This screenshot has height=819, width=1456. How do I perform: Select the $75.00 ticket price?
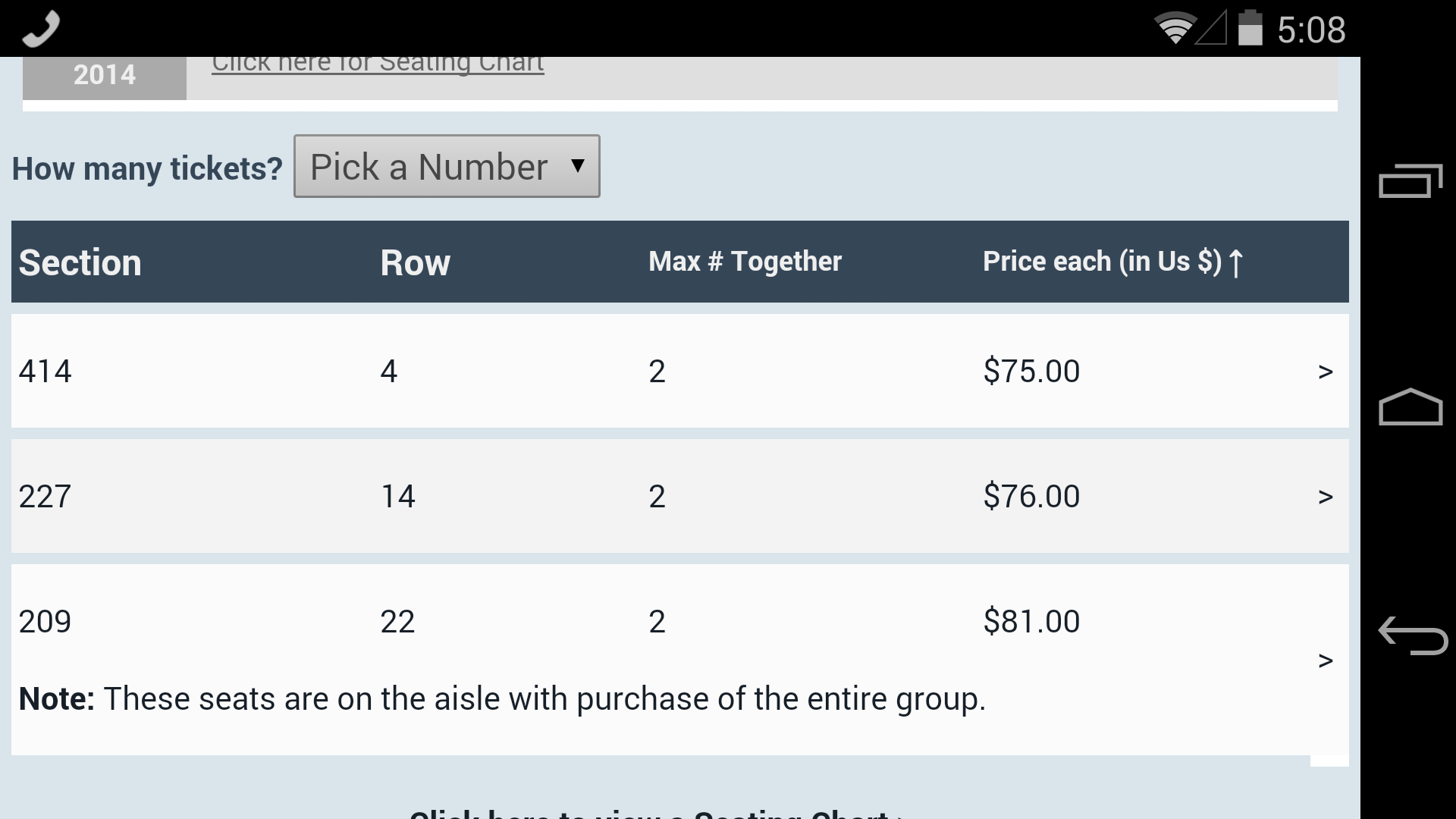1031,372
